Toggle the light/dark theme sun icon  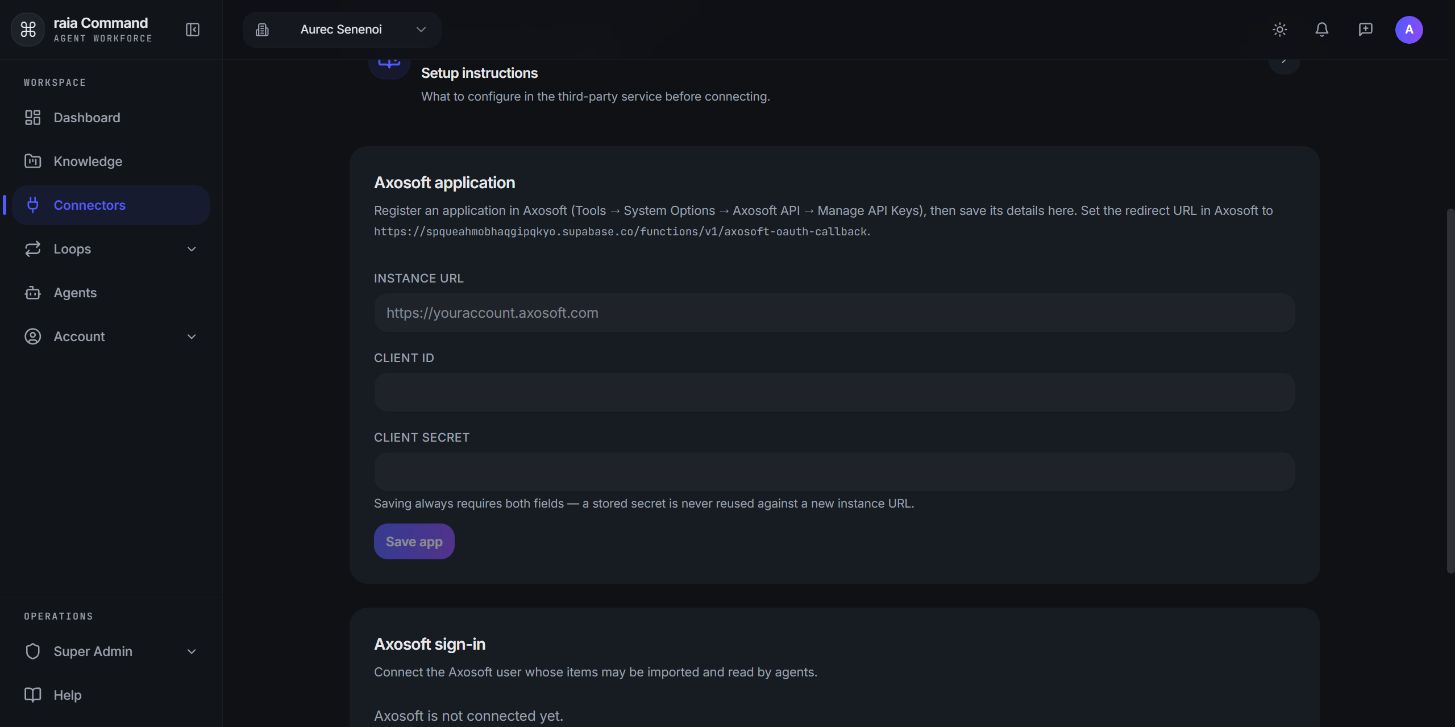1279,30
